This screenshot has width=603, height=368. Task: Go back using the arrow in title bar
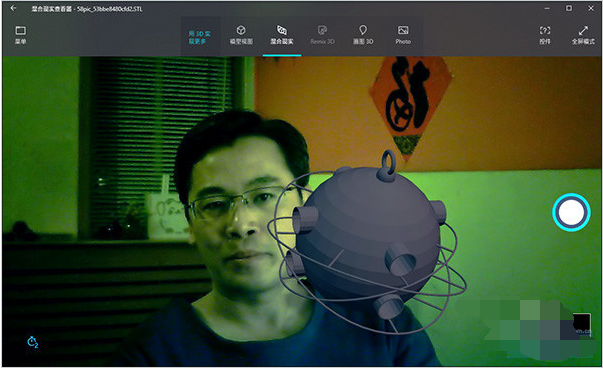pos(13,8)
